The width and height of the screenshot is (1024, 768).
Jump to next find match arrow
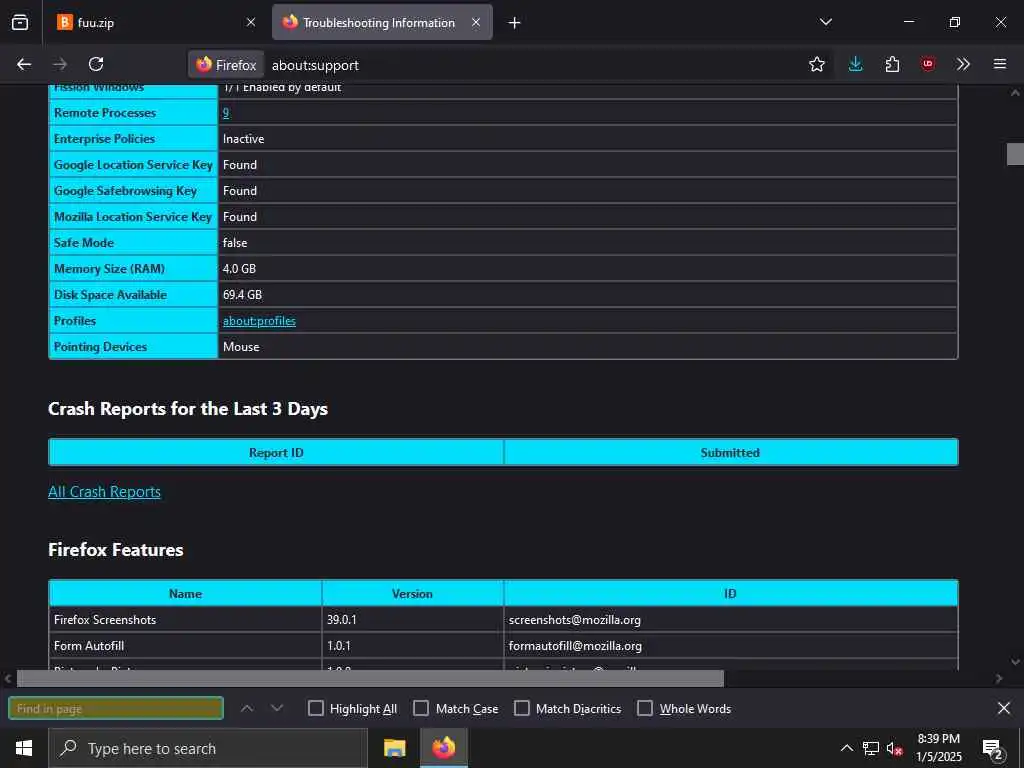tap(277, 708)
